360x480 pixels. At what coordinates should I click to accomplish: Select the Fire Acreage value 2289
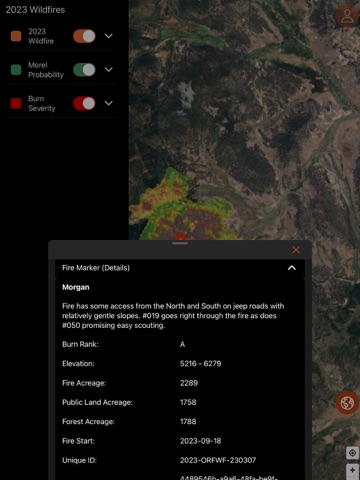click(189, 383)
